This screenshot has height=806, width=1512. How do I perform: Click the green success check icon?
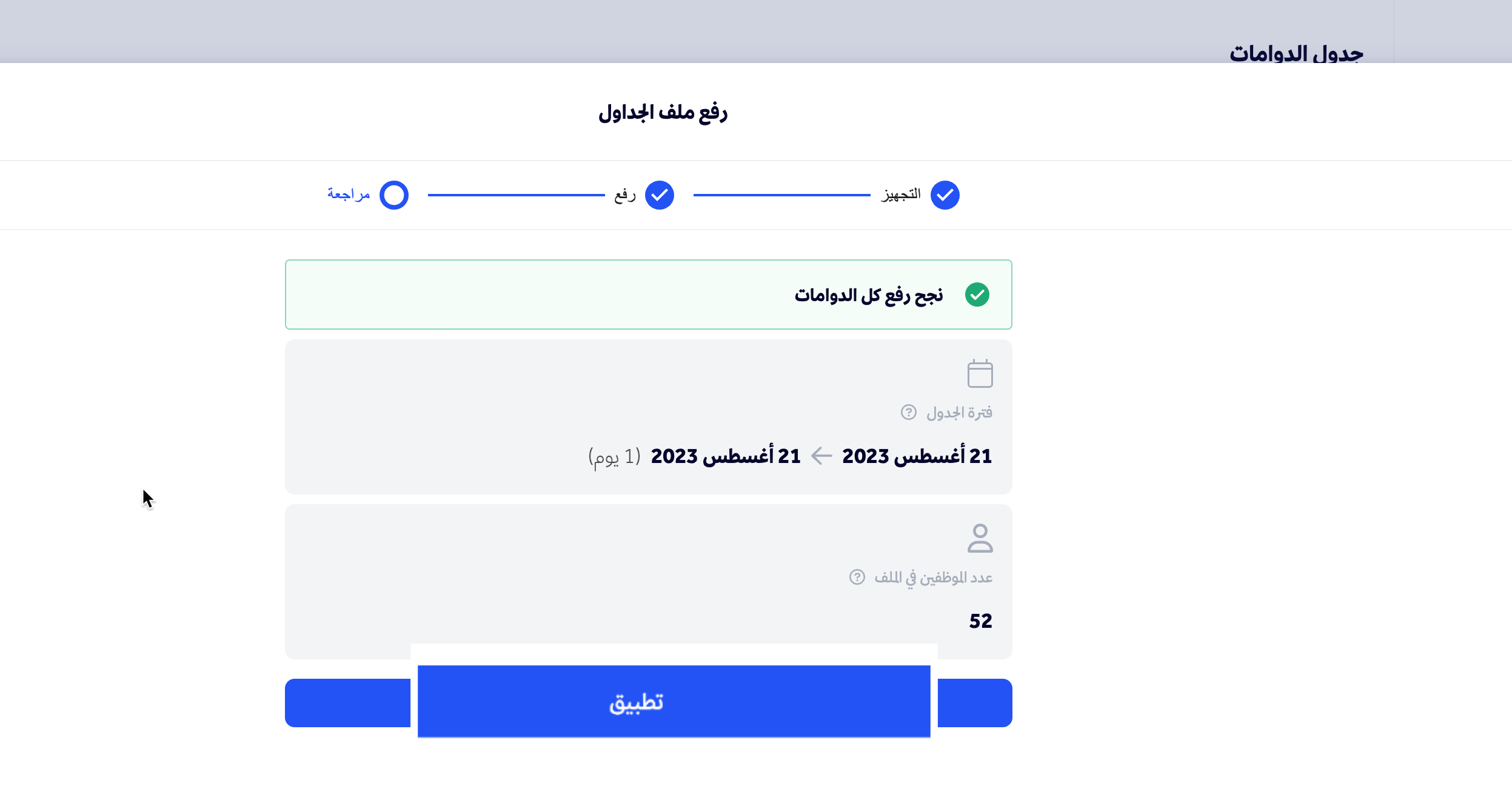point(977,295)
